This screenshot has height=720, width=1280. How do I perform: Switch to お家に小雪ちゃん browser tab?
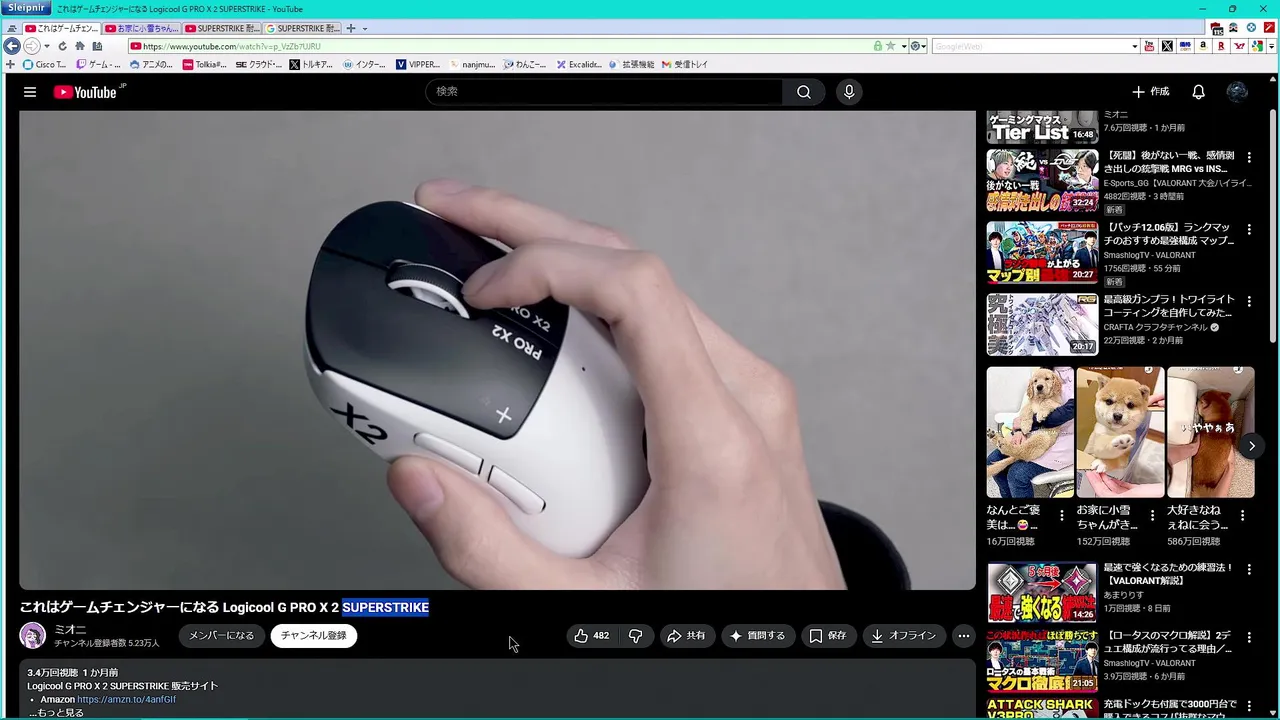point(141,28)
